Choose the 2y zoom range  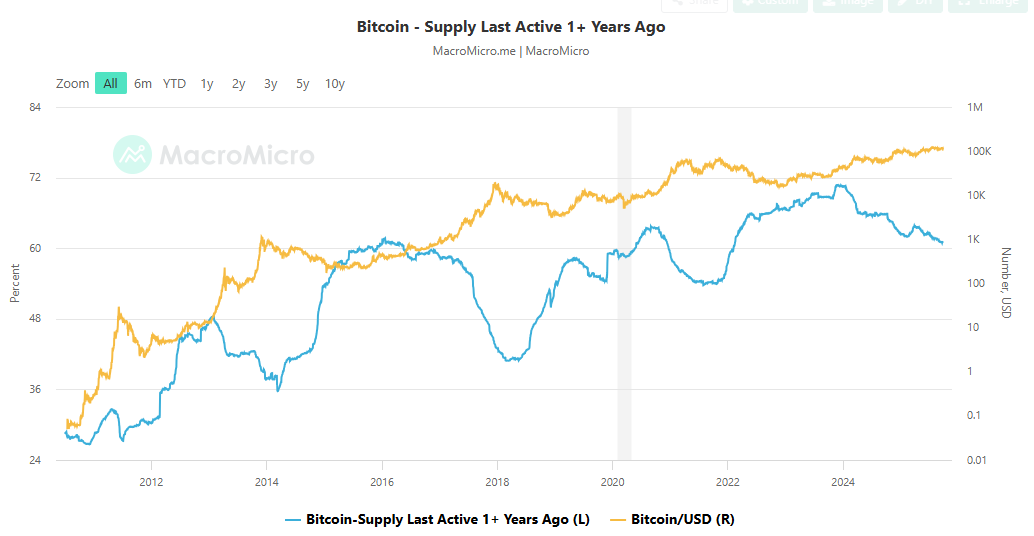(239, 83)
